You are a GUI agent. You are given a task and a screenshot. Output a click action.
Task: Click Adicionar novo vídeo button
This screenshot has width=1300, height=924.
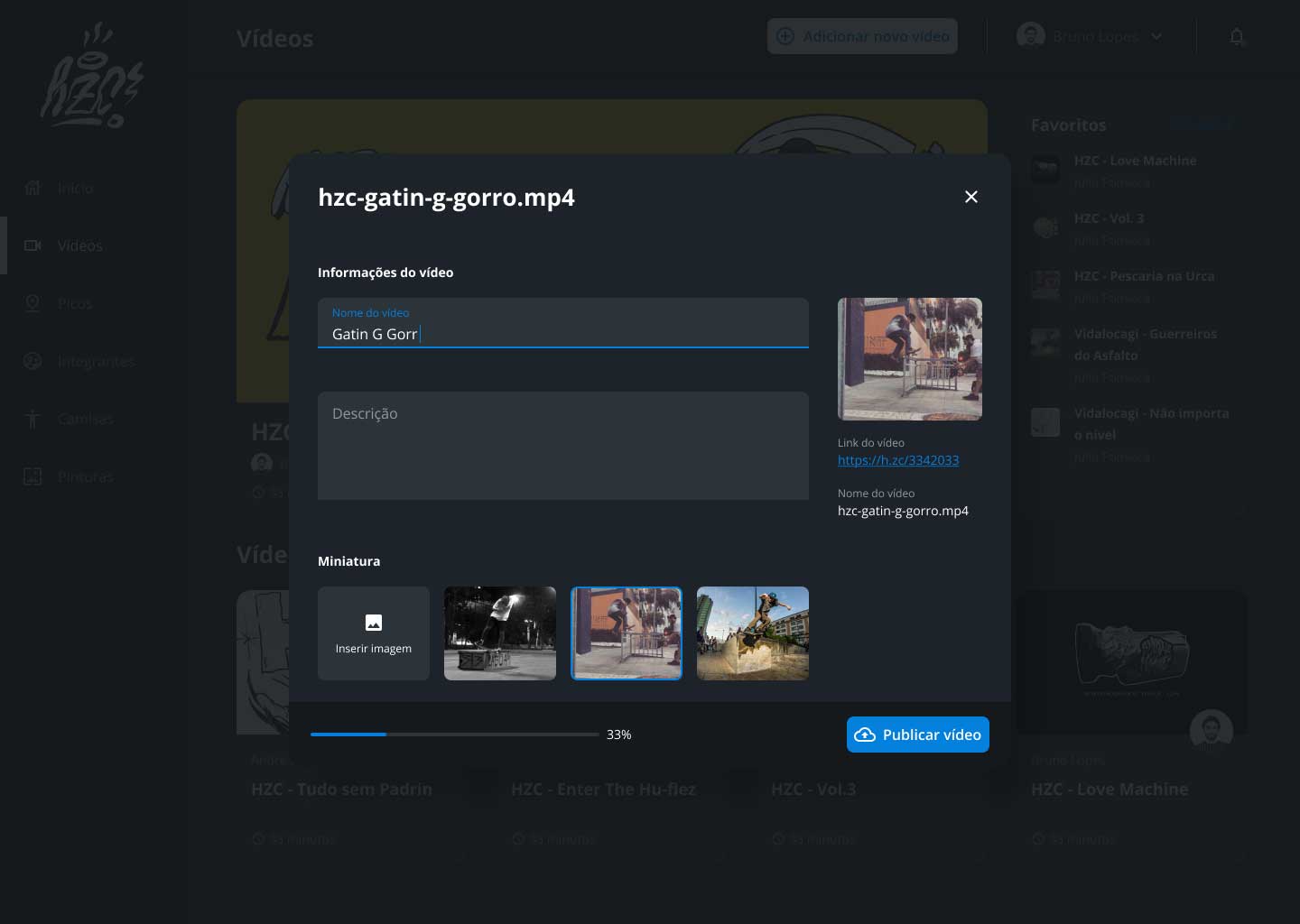(x=862, y=36)
